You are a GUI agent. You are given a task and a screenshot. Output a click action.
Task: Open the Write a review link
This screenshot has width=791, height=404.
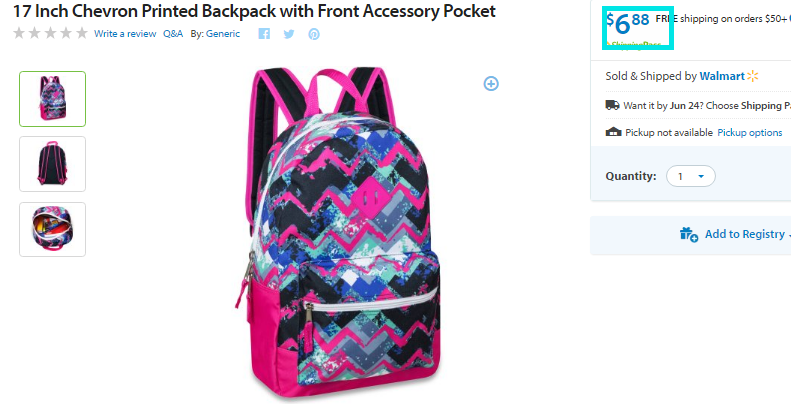coord(125,34)
